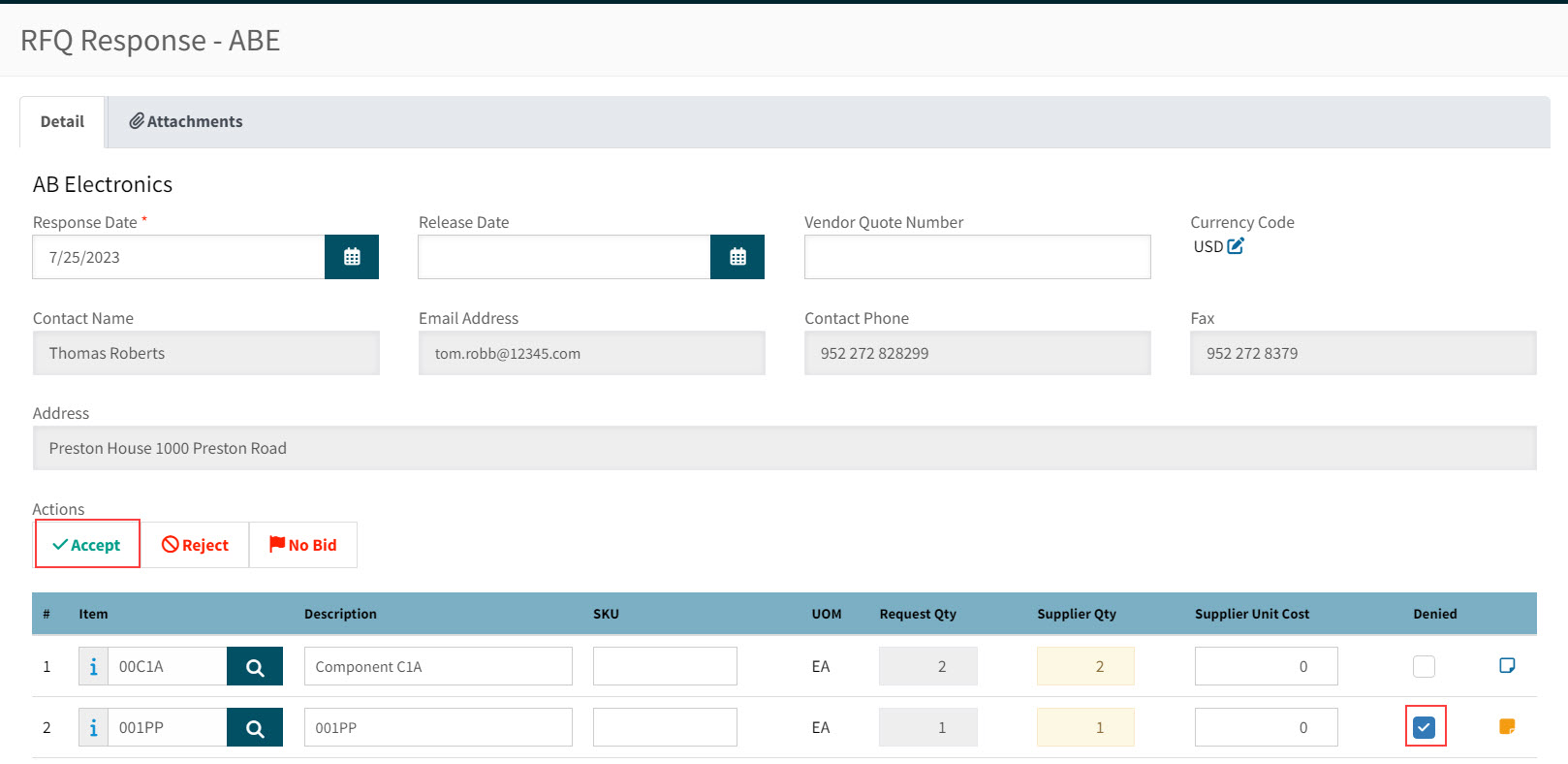
Task: Search items for row 001PP
Action: pyautogui.click(x=255, y=728)
